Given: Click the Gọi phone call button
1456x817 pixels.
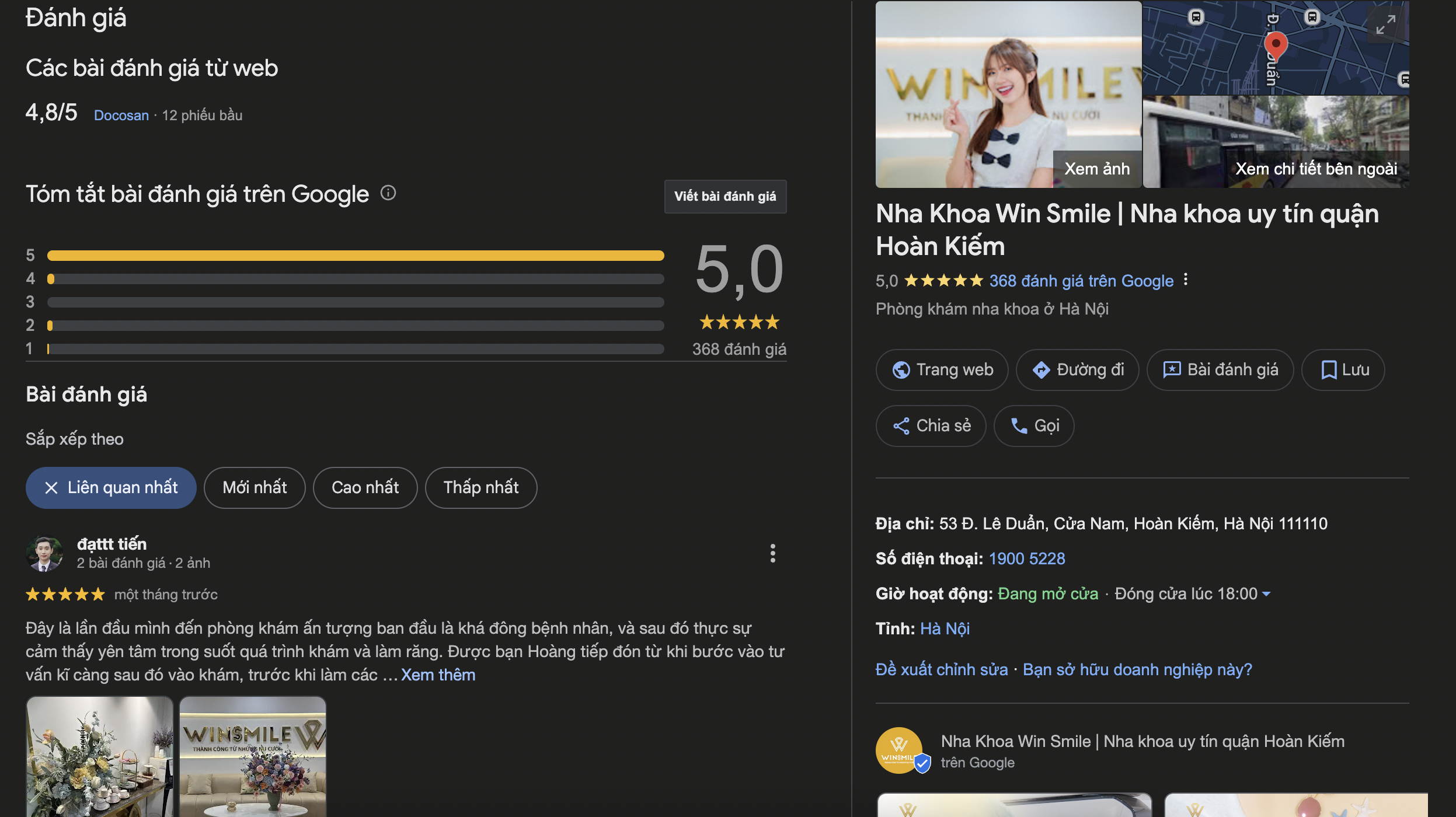Looking at the screenshot, I should [1034, 426].
